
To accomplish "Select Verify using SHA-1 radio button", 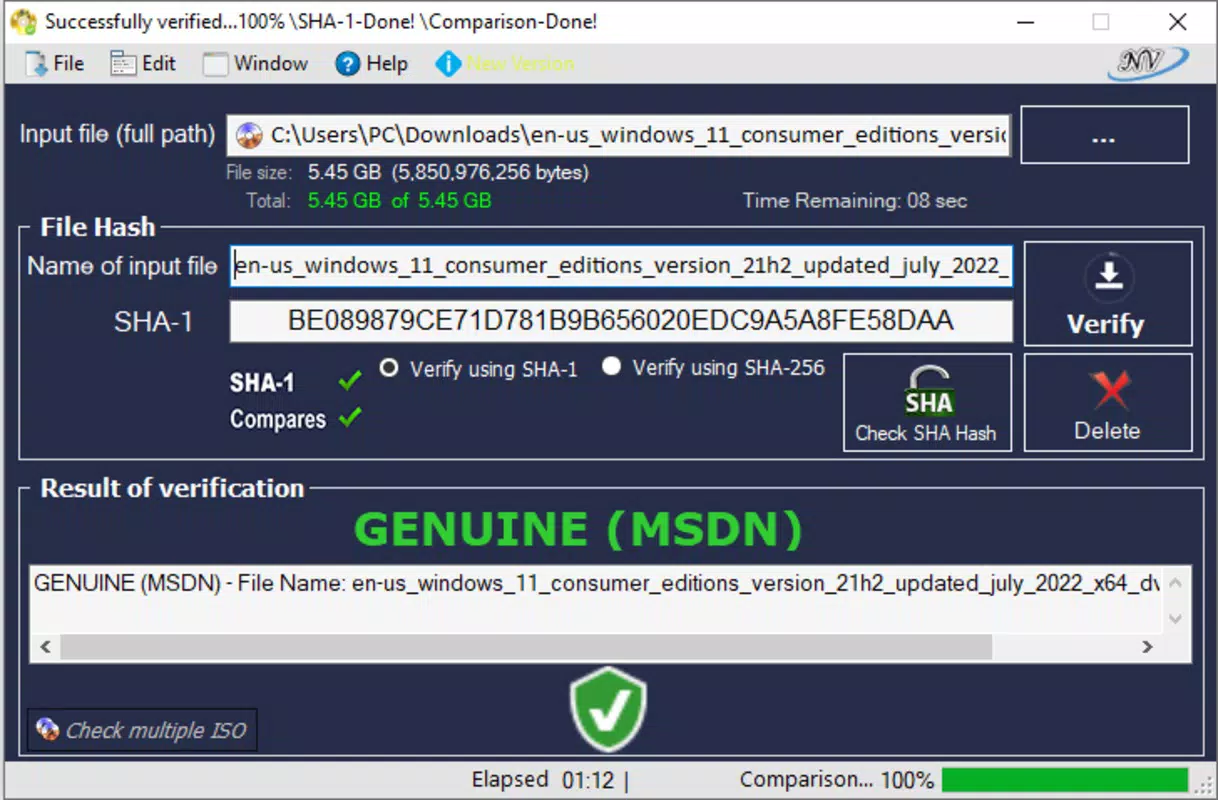I will (x=389, y=368).
